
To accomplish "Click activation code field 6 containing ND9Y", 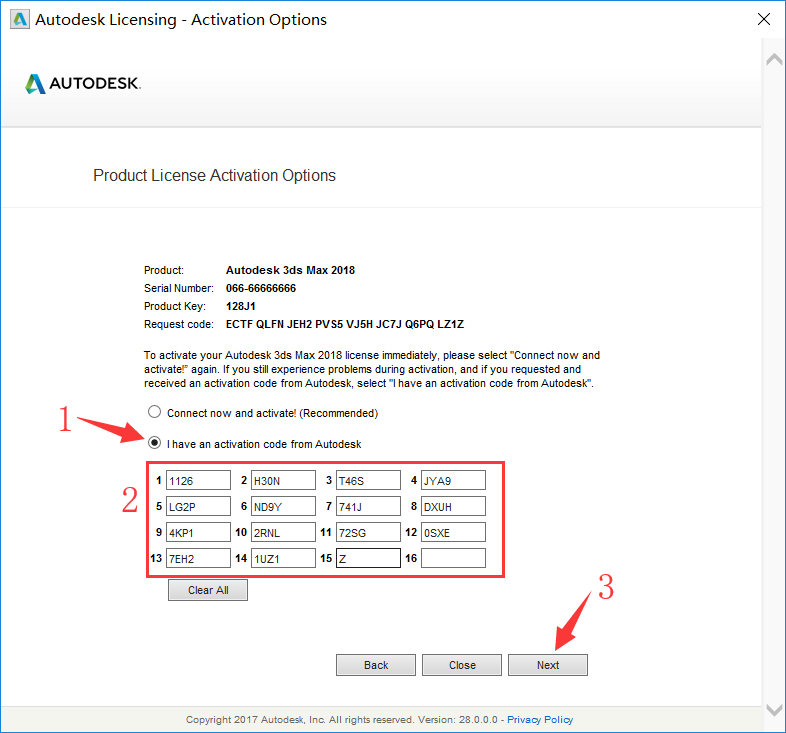I will [x=283, y=506].
